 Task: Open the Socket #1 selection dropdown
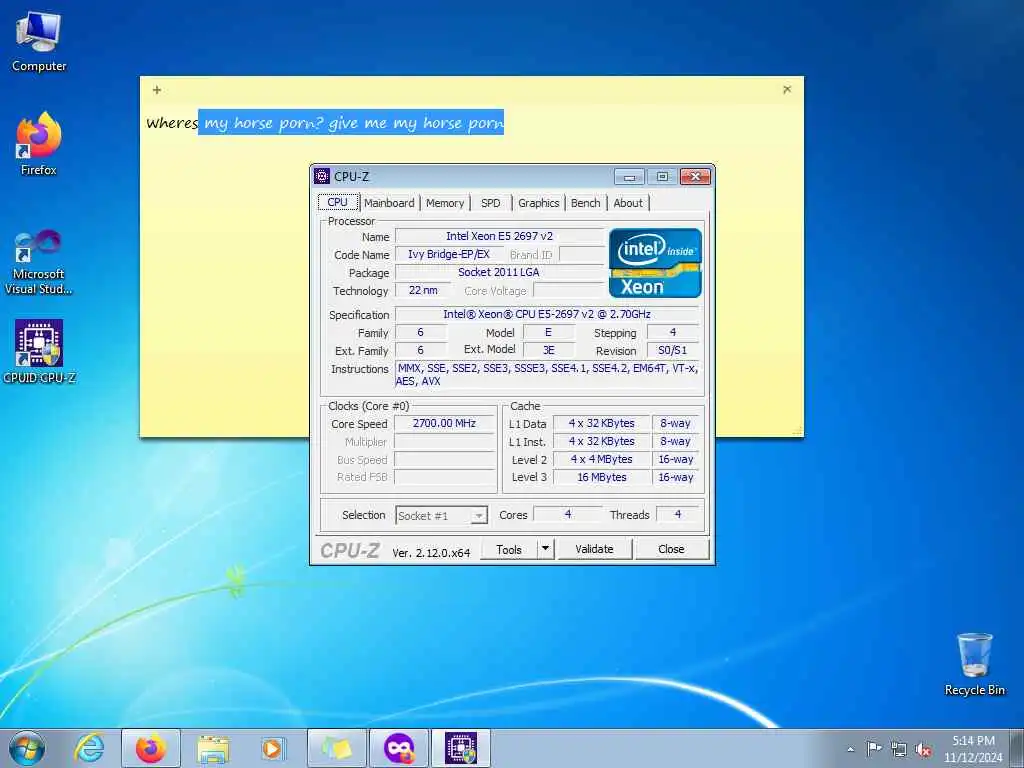point(441,515)
